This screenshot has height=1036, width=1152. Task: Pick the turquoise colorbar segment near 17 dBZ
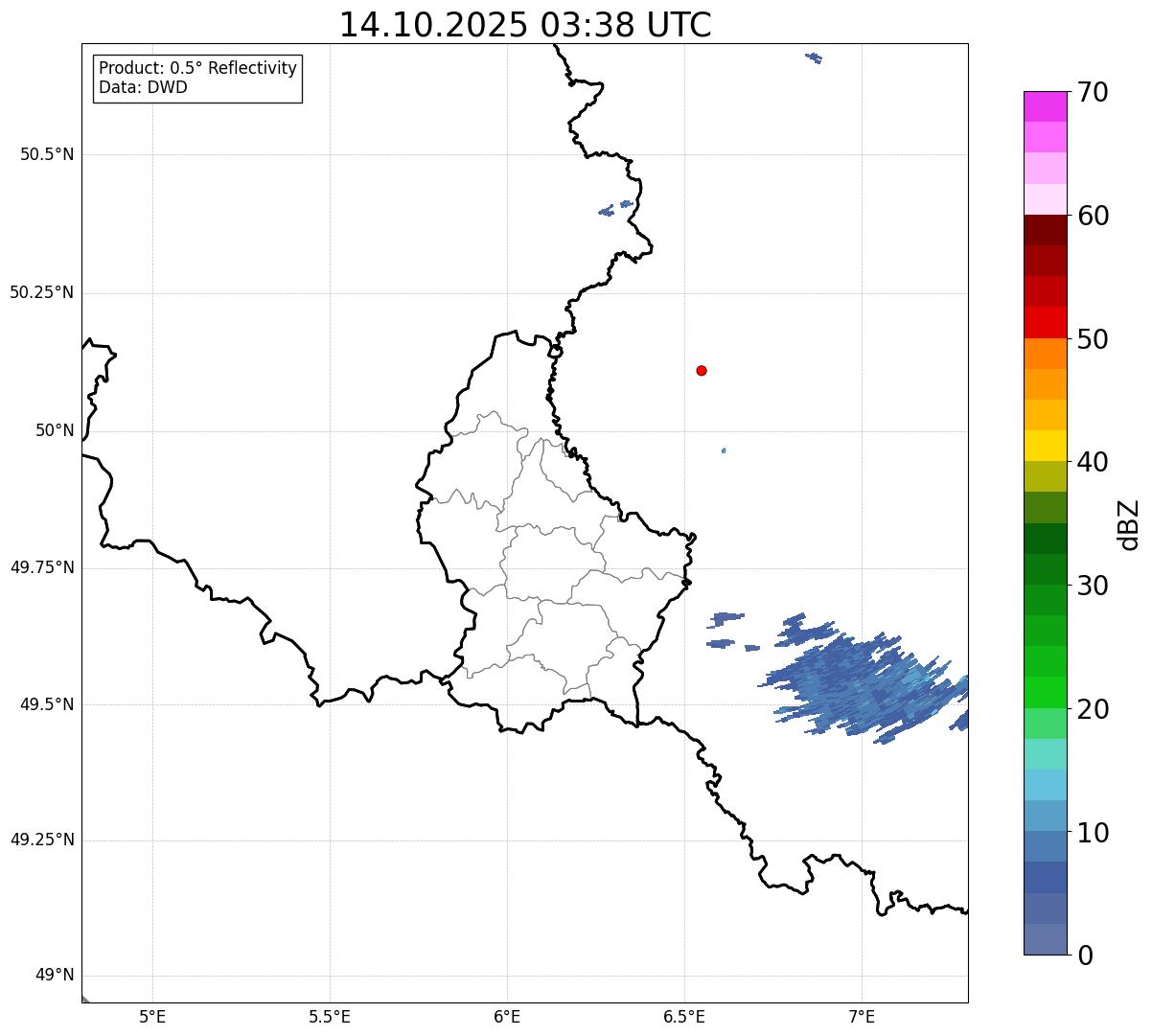[1045, 754]
